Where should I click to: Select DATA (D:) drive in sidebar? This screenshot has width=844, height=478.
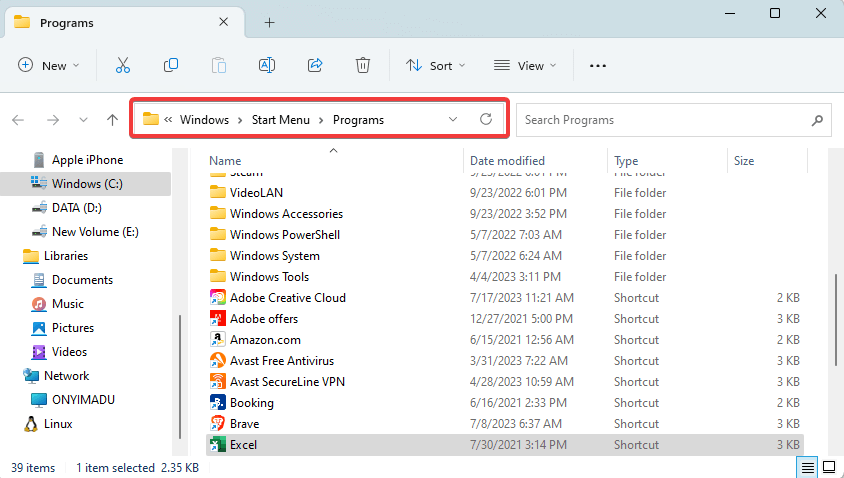click(77, 208)
